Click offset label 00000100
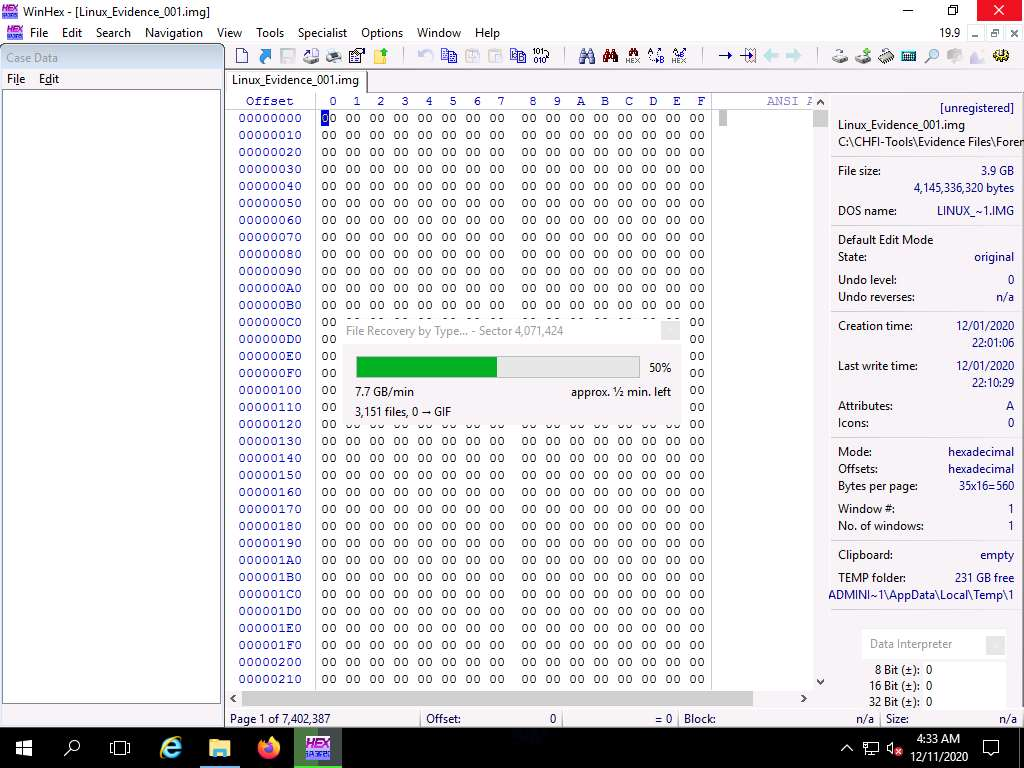Viewport: 1024px width, 768px height. (x=270, y=390)
